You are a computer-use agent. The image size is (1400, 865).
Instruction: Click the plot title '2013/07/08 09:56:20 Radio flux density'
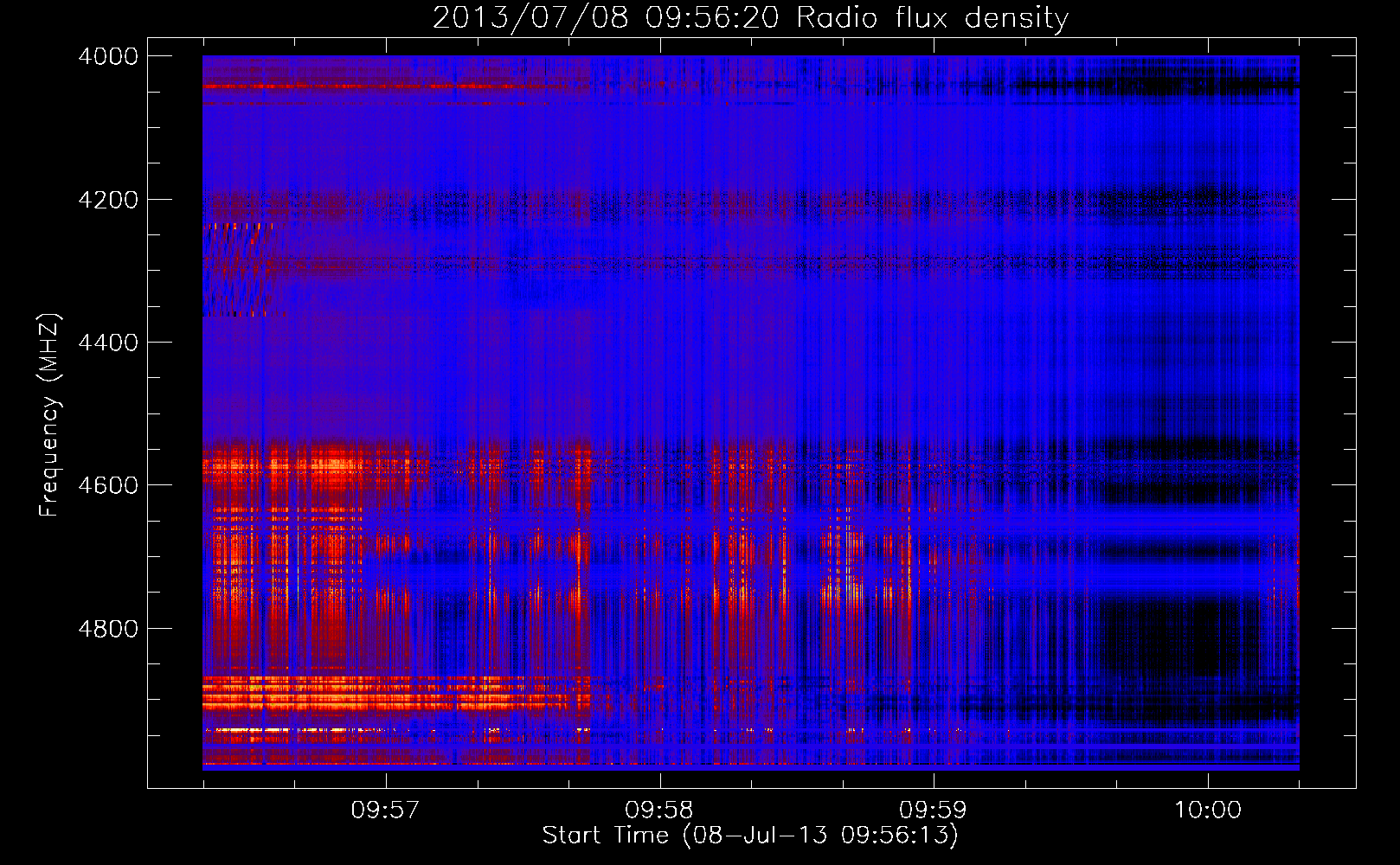pos(750,18)
